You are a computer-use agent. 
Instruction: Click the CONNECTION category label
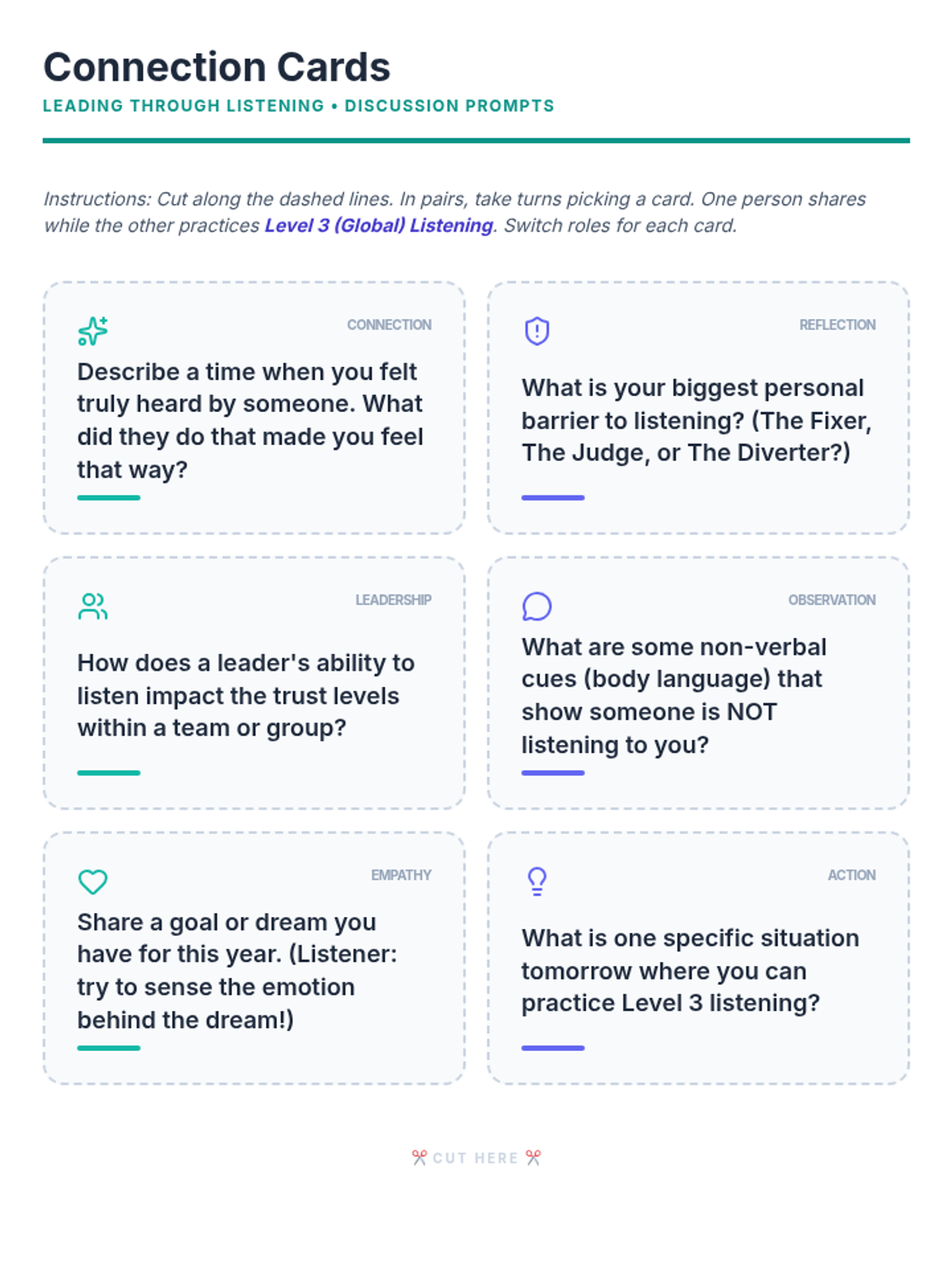point(389,325)
